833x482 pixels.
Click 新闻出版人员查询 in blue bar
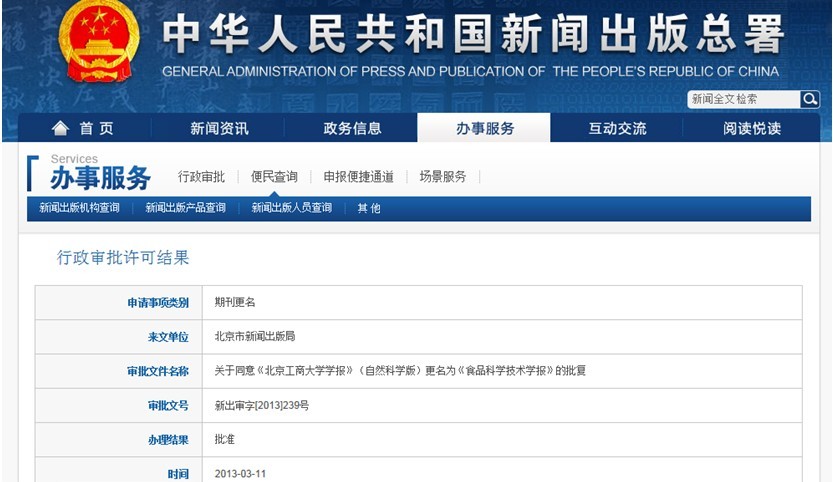point(291,208)
